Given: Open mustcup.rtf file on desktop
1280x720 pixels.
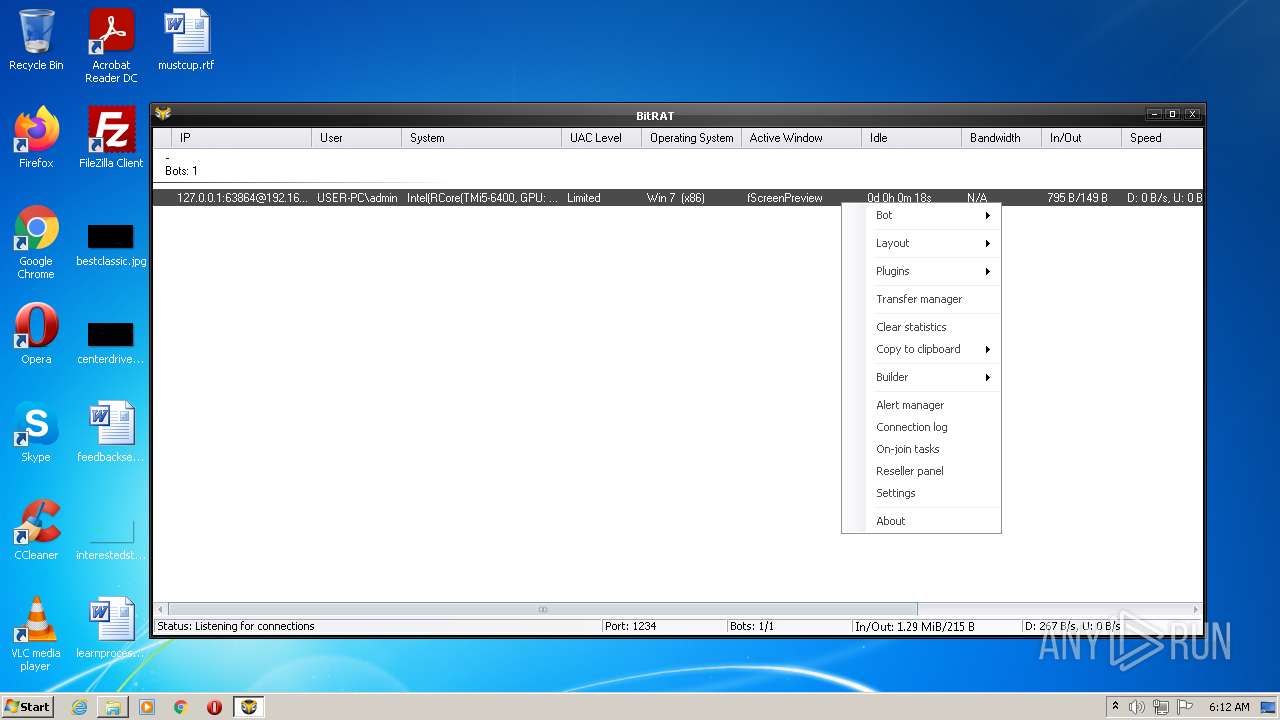Looking at the screenshot, I should point(186,40).
